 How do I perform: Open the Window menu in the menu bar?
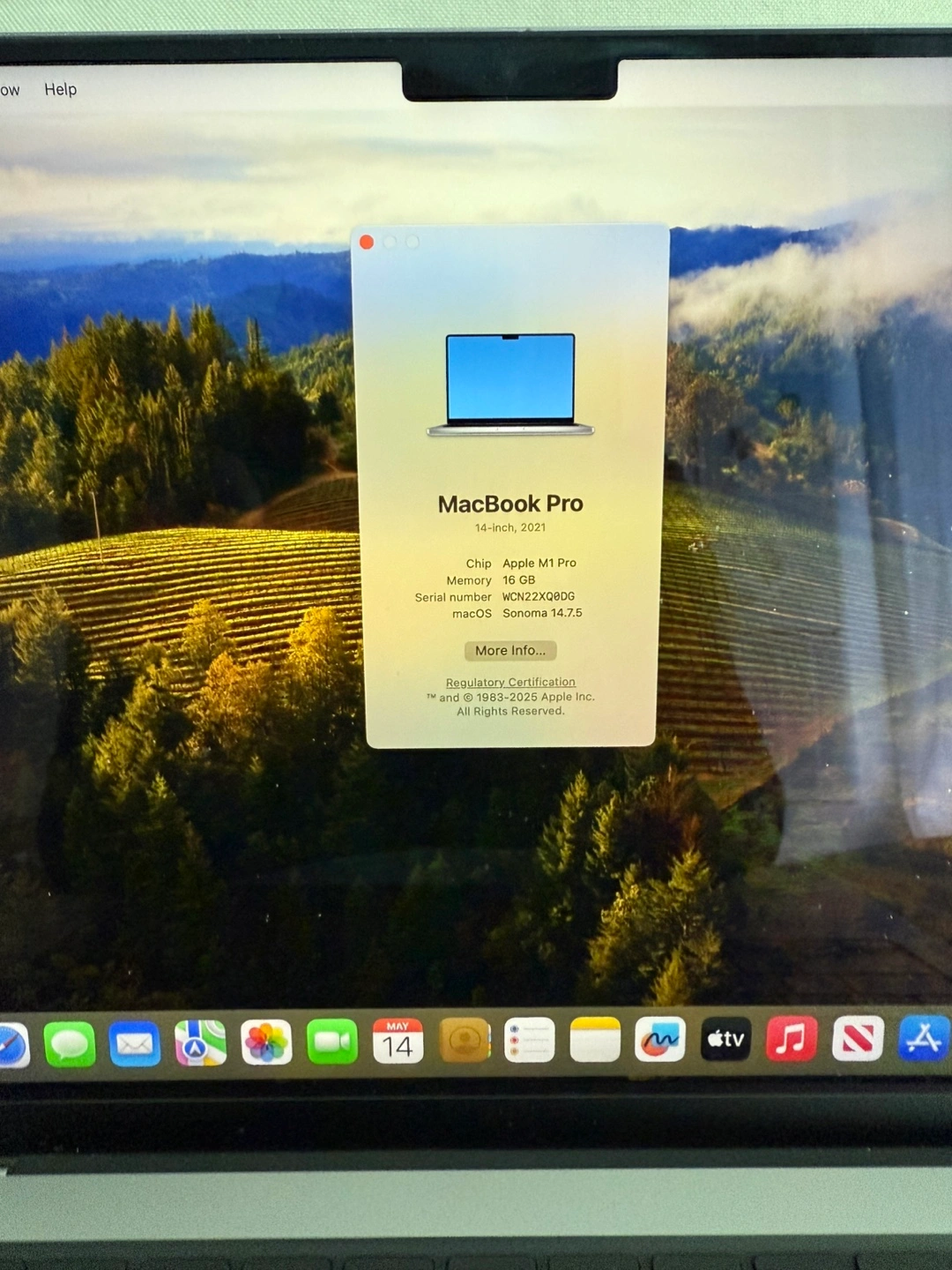(x=9, y=89)
